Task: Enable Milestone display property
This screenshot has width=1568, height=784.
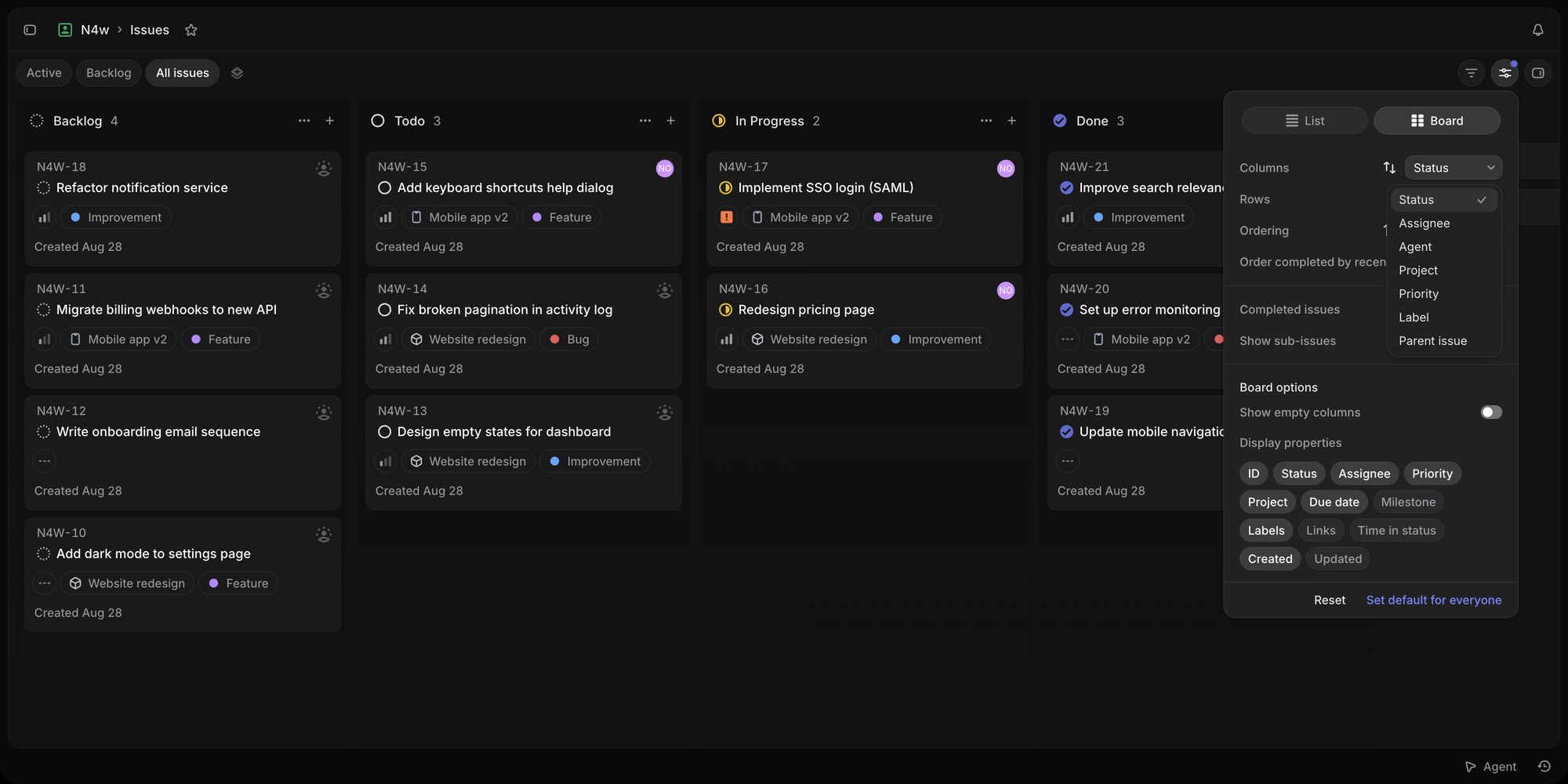Action: click(x=1408, y=503)
